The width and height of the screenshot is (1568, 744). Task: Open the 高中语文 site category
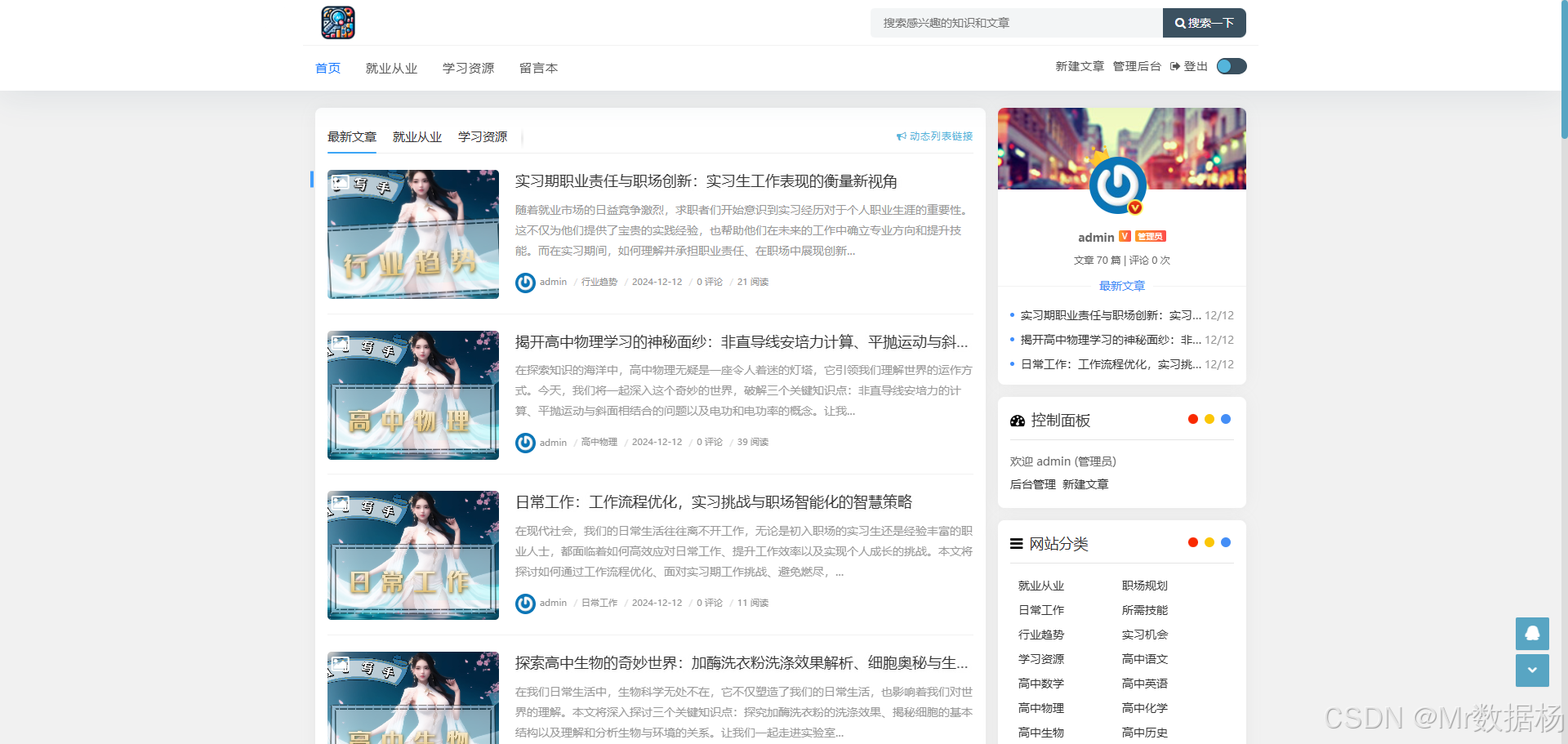click(x=1145, y=659)
